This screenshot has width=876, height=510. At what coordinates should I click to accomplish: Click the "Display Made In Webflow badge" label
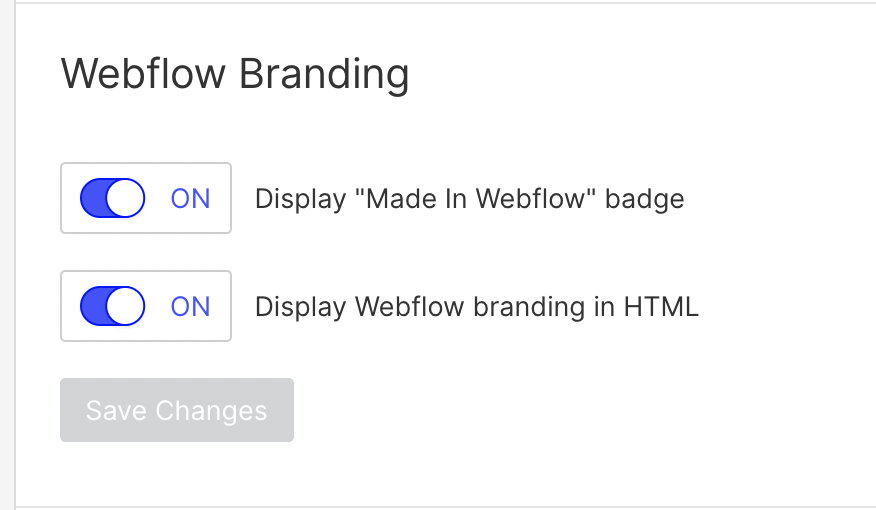[x=469, y=199]
